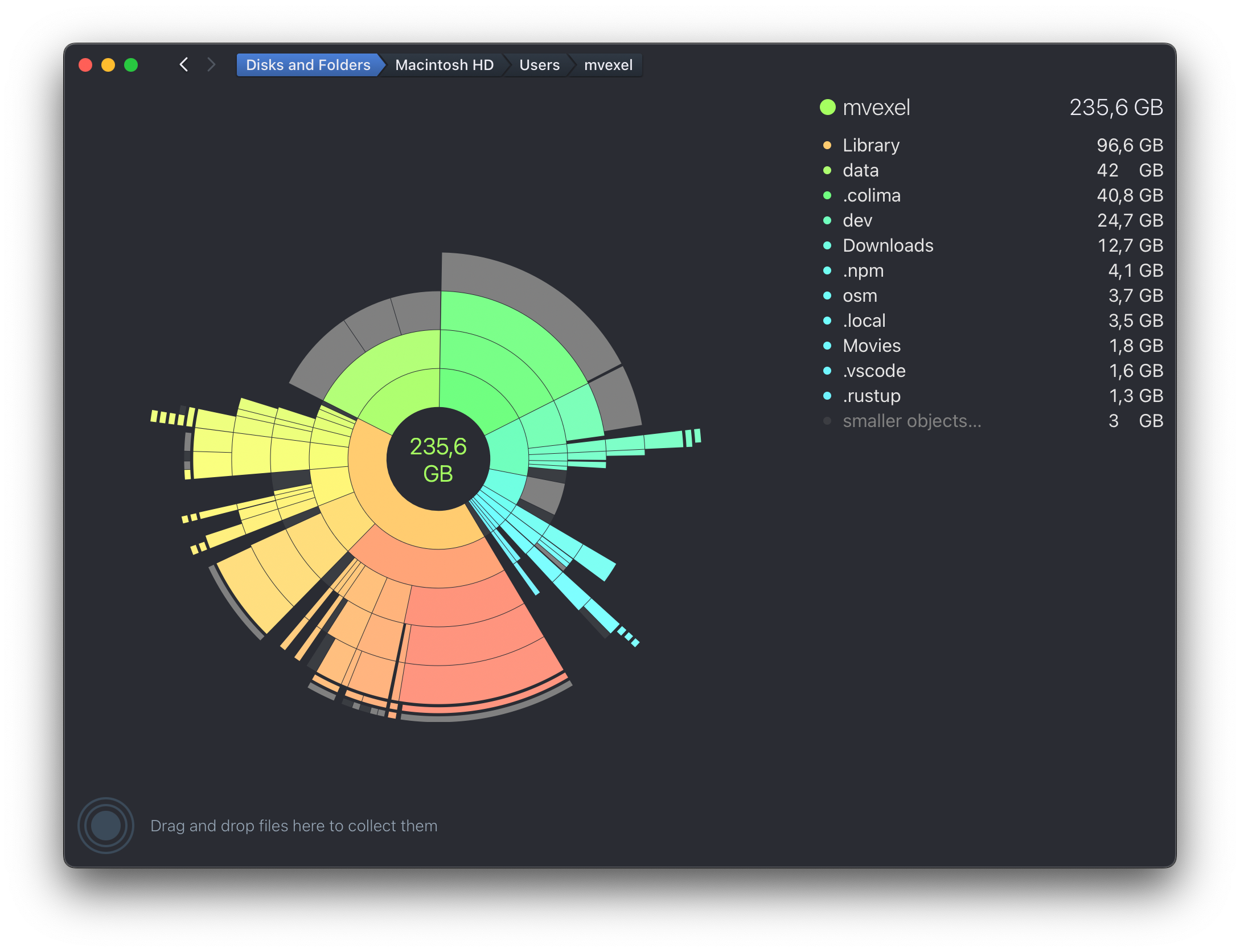This screenshot has width=1240, height=952.
Task: Expand smaller objects list entry
Action: coord(911,421)
